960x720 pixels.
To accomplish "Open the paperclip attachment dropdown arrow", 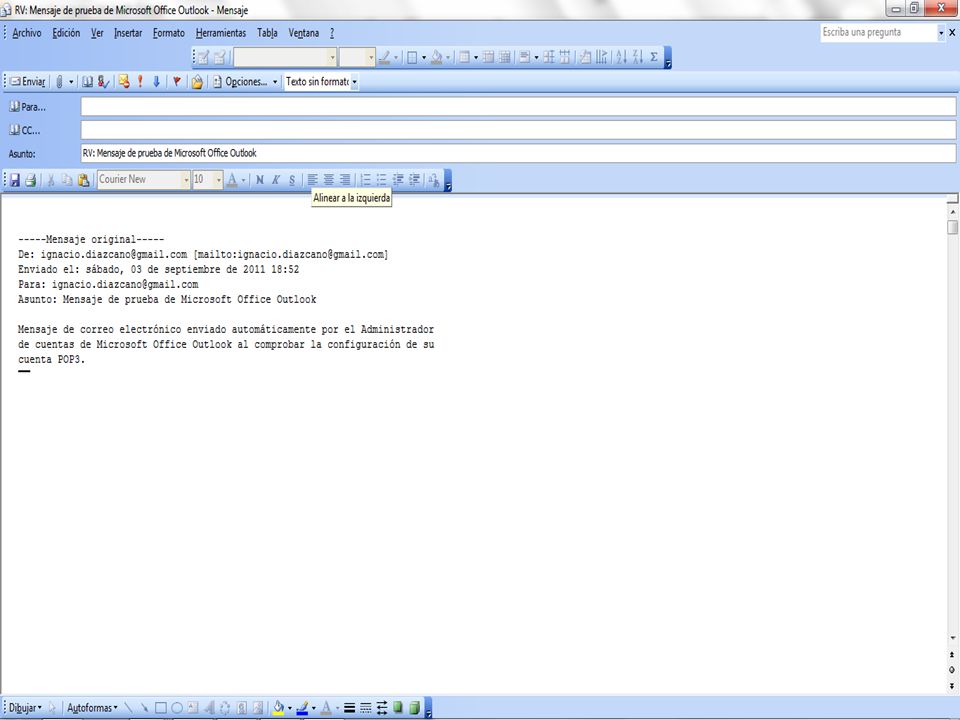I will (x=71, y=81).
